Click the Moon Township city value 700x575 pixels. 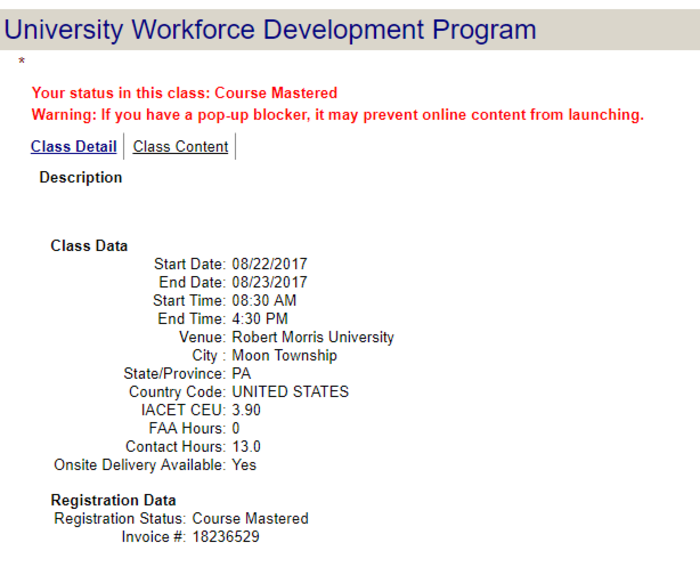pyautogui.click(x=284, y=355)
